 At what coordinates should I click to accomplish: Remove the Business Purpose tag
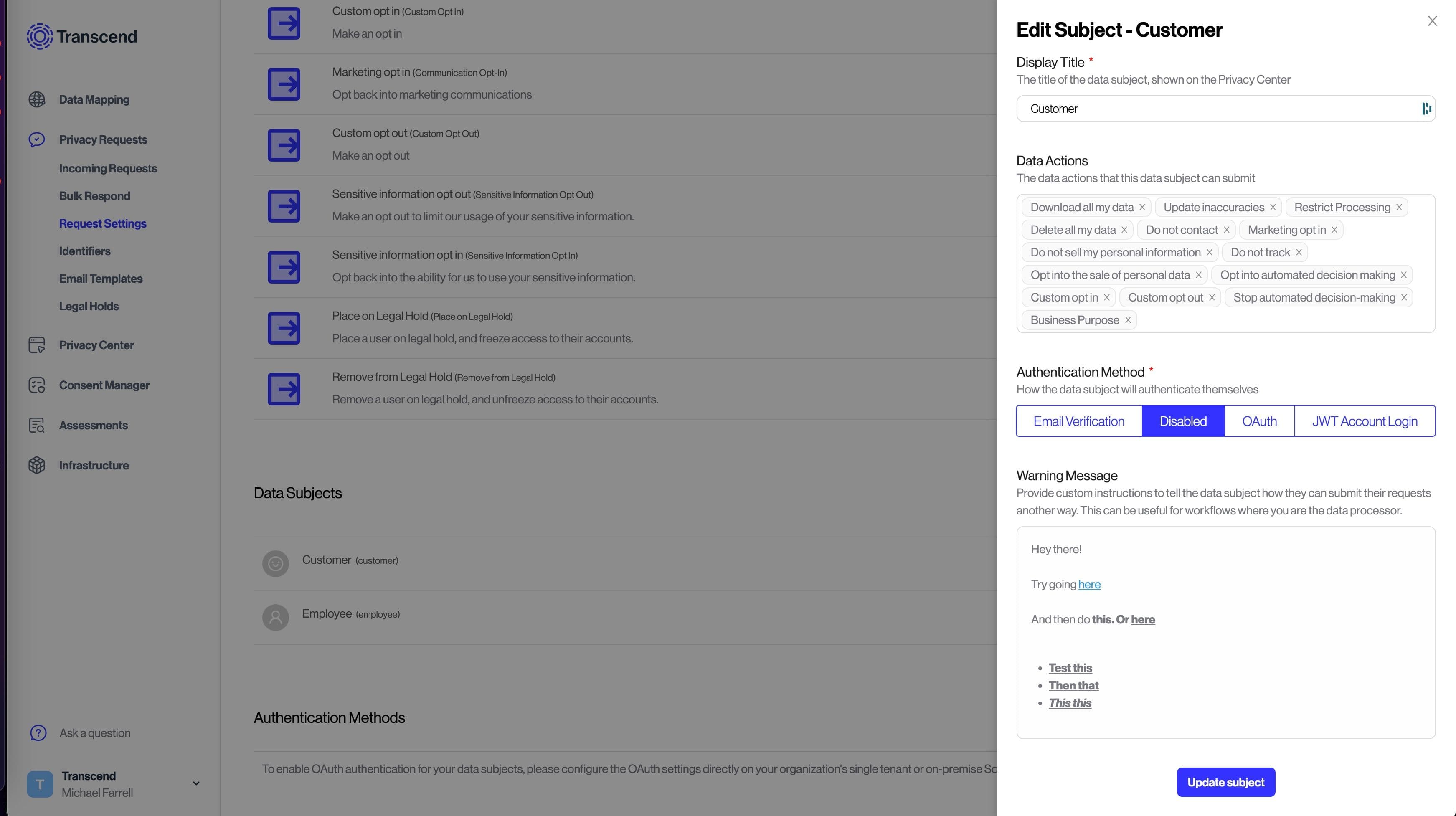(x=1128, y=320)
